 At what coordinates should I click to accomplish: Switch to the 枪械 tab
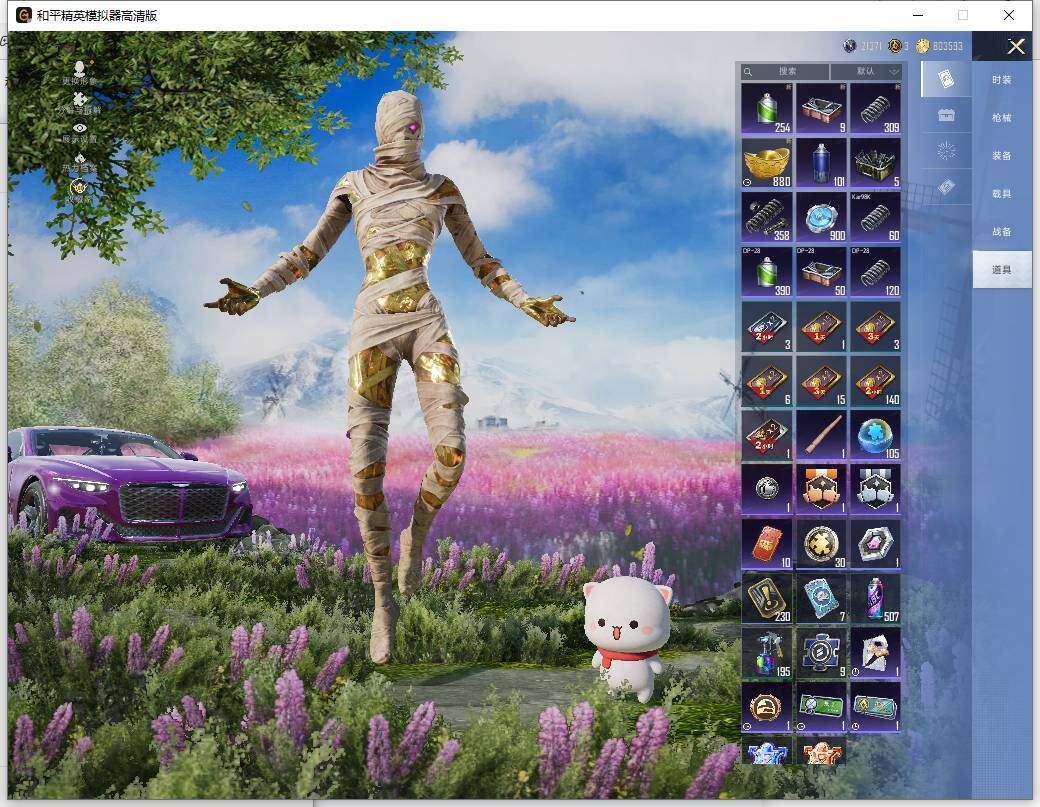1002,117
